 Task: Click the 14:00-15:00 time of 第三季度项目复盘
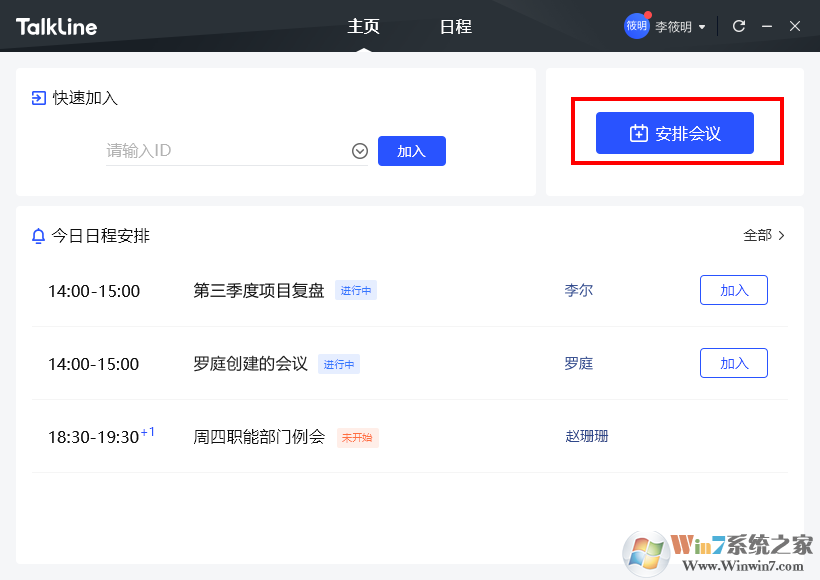pos(94,291)
